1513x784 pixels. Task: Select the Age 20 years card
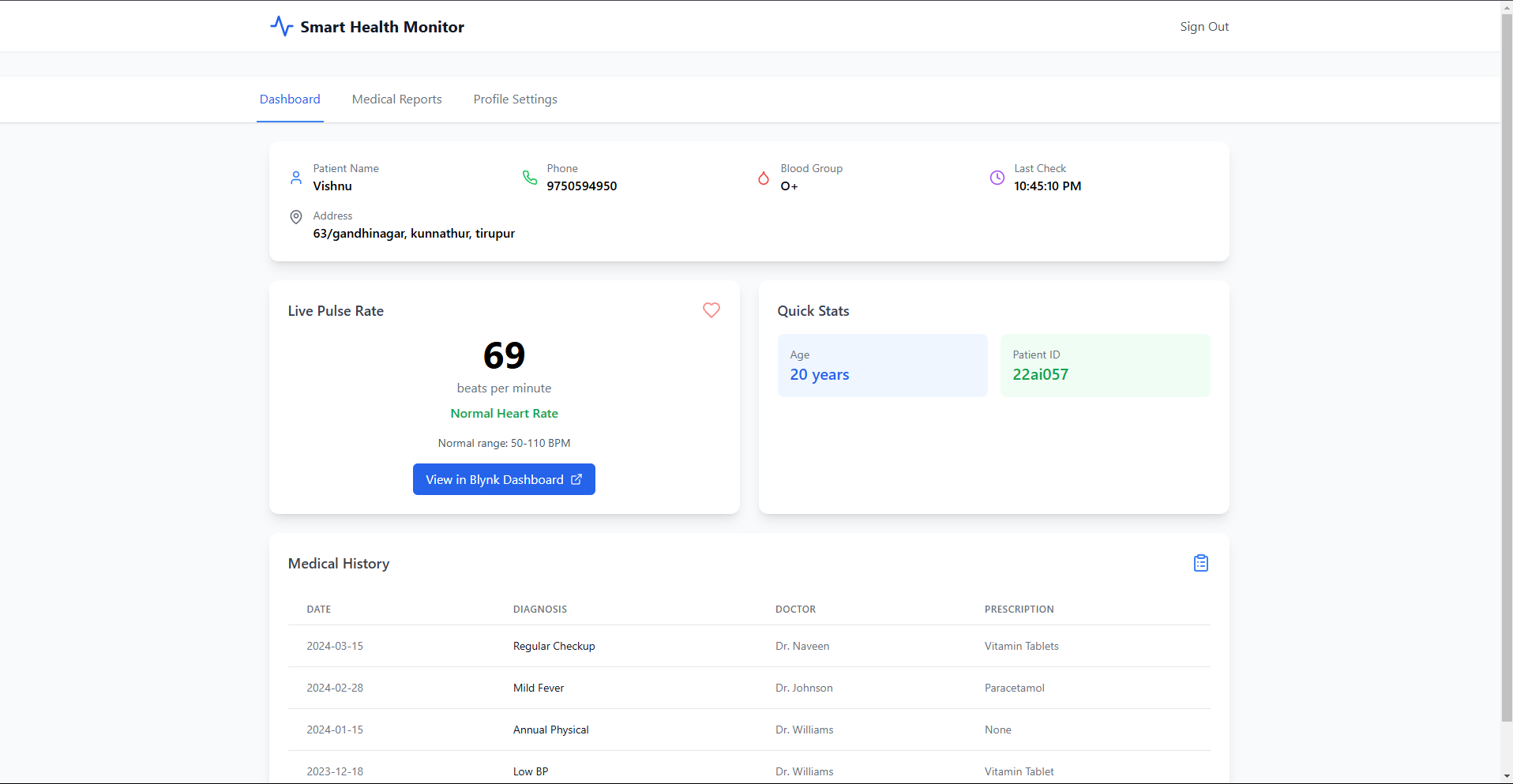(x=882, y=366)
